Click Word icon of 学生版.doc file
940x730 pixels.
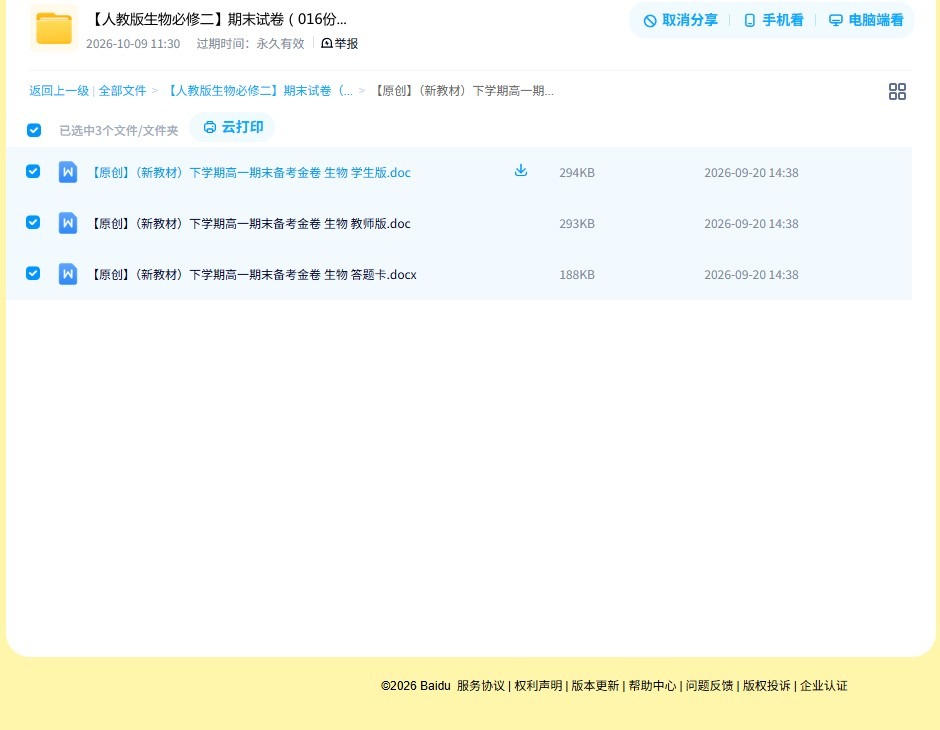coord(68,172)
